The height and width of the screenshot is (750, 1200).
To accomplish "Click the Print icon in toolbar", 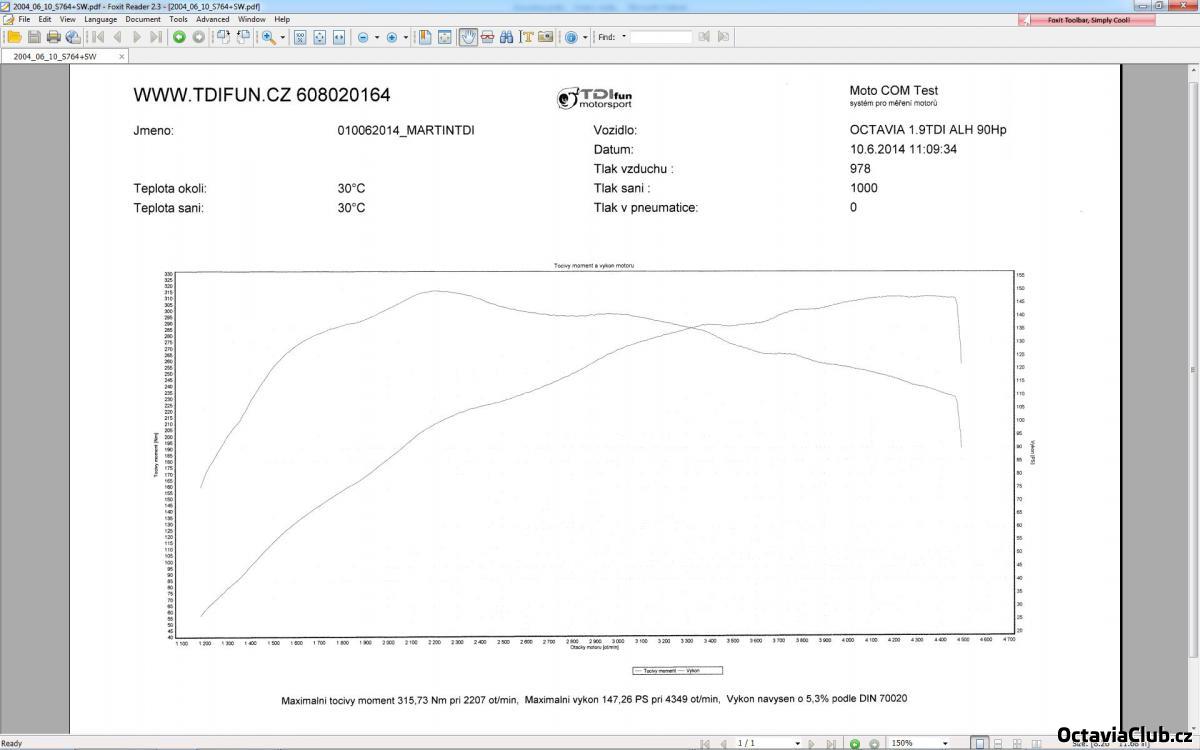I will tap(53, 37).
